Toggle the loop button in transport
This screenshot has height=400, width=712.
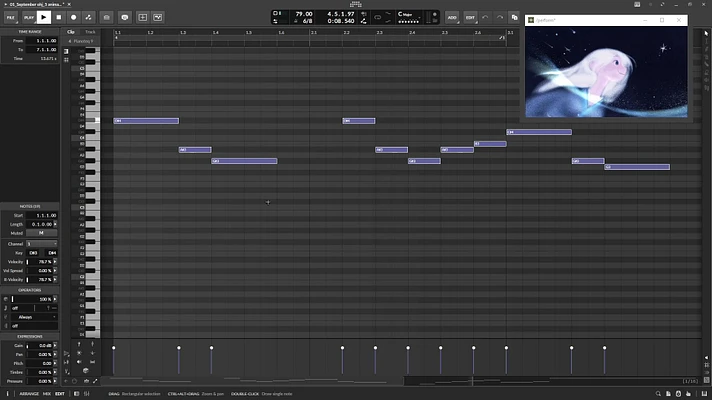[x=377, y=18]
